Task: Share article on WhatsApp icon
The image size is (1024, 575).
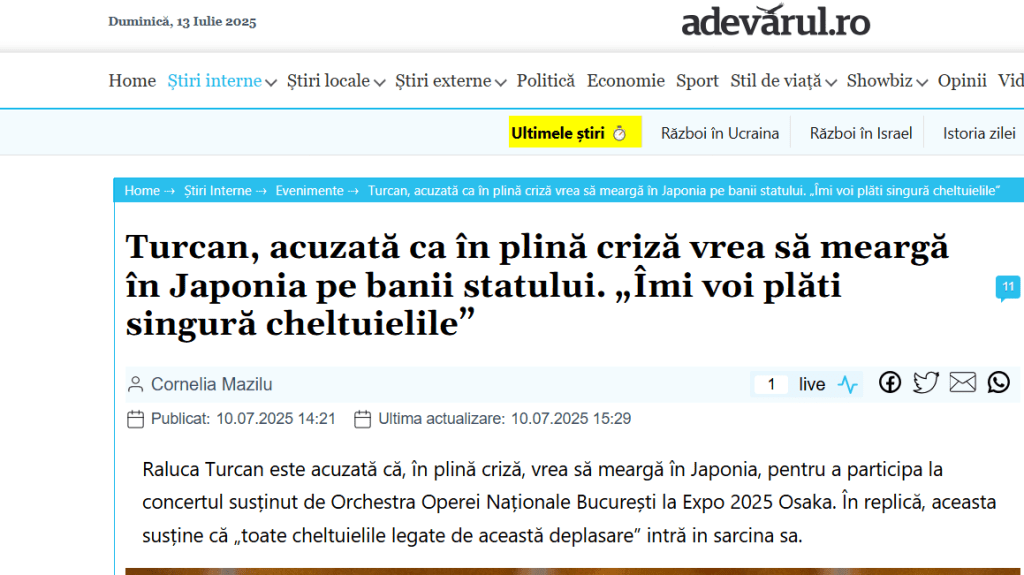Action: [998, 383]
